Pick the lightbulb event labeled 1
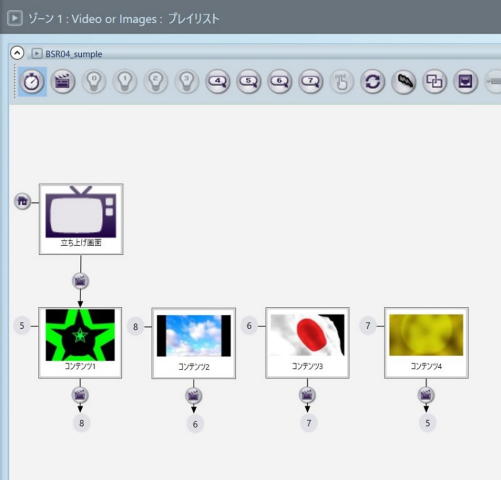 pyautogui.click(x=125, y=81)
